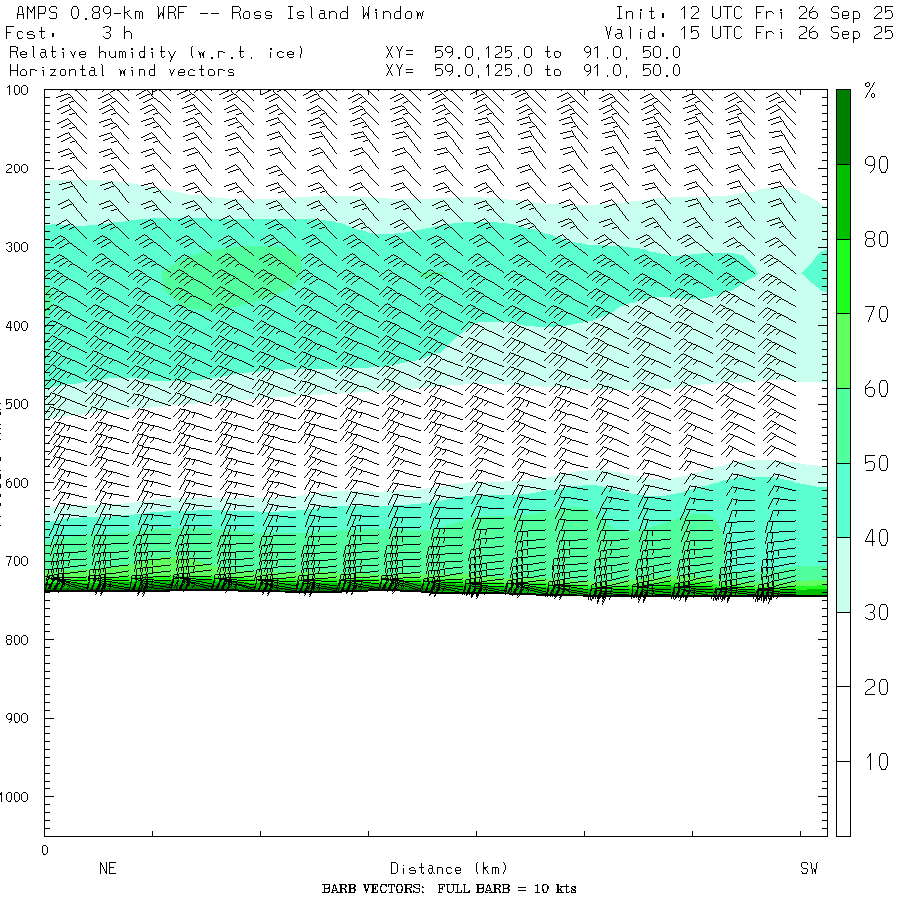Click the 200 pressure axis label
Image resolution: width=900 pixels, height=900 pixels.
17,169
